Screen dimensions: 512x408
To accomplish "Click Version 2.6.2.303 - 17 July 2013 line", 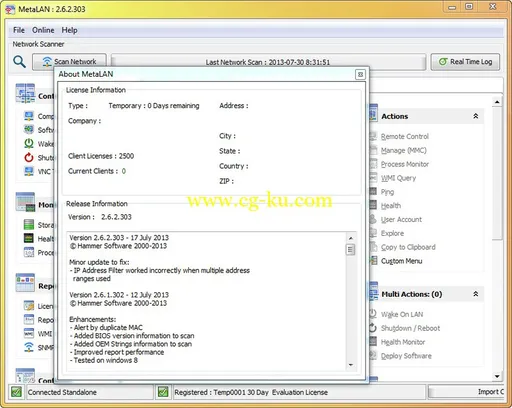I will point(119,238).
